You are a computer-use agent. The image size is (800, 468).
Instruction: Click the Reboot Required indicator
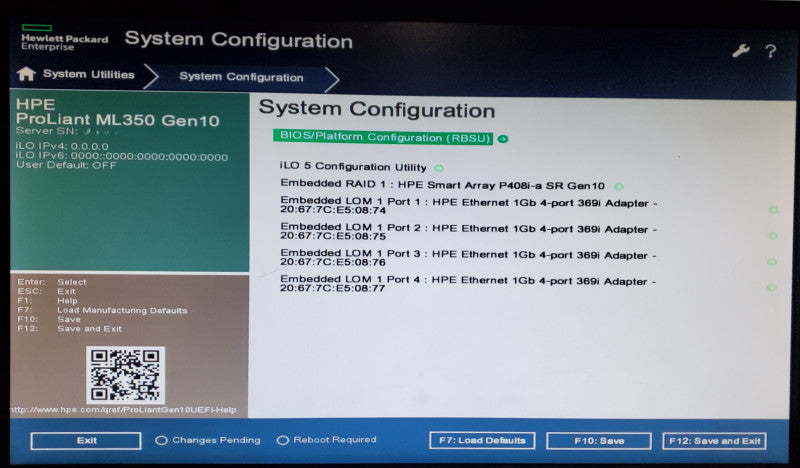(327, 440)
